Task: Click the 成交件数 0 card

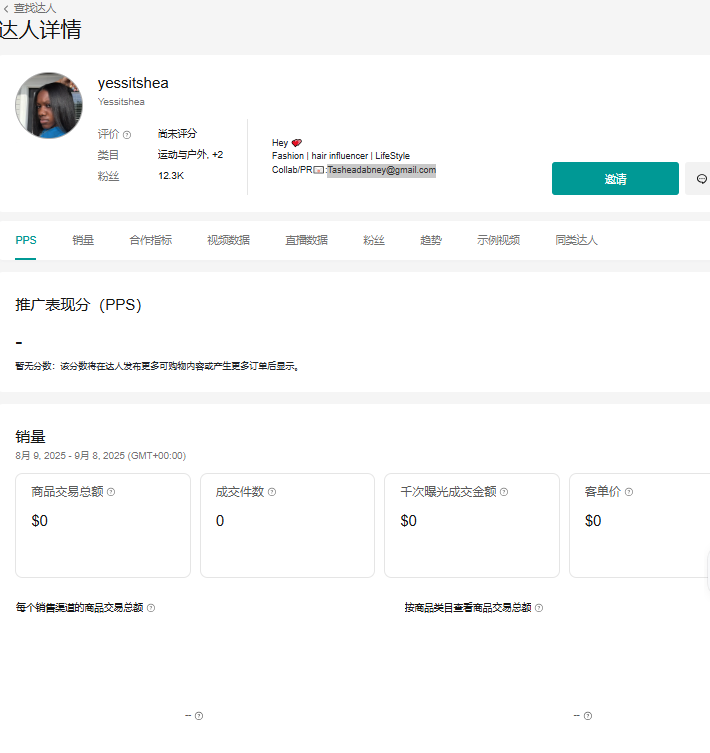Action: pos(287,525)
